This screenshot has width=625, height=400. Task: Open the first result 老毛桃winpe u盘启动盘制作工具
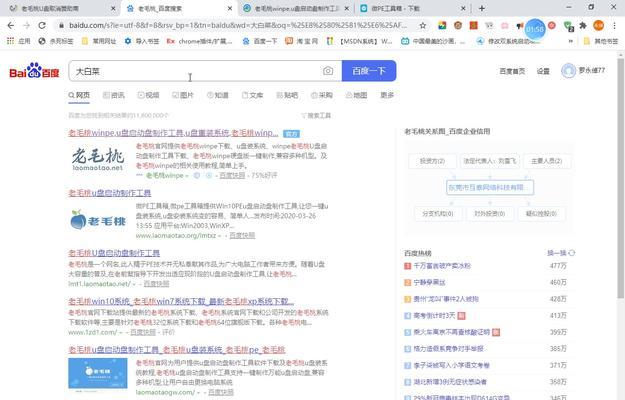pos(173,133)
